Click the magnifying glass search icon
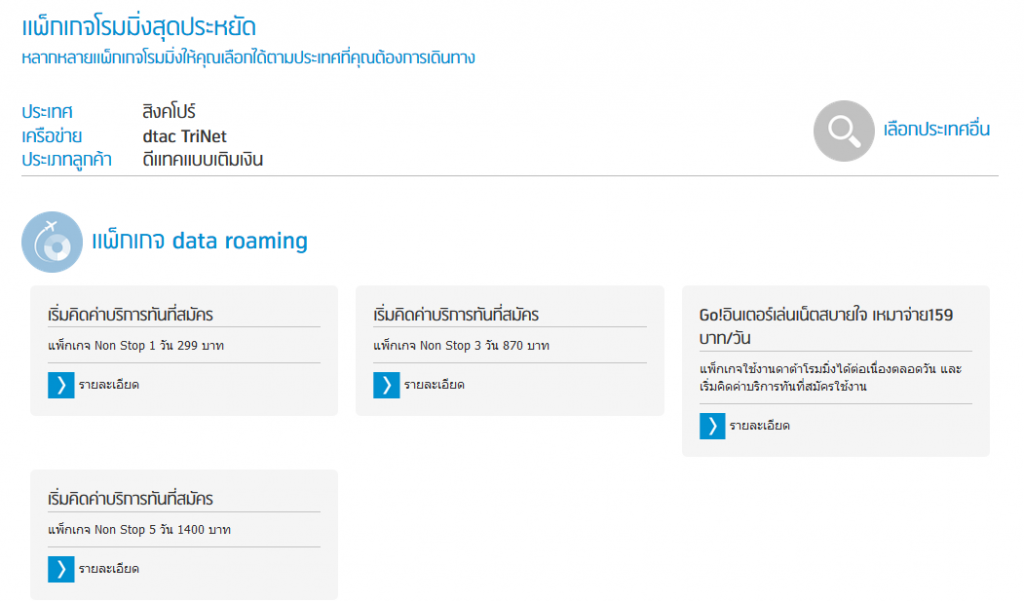The width and height of the screenshot is (1024, 602). (844, 130)
